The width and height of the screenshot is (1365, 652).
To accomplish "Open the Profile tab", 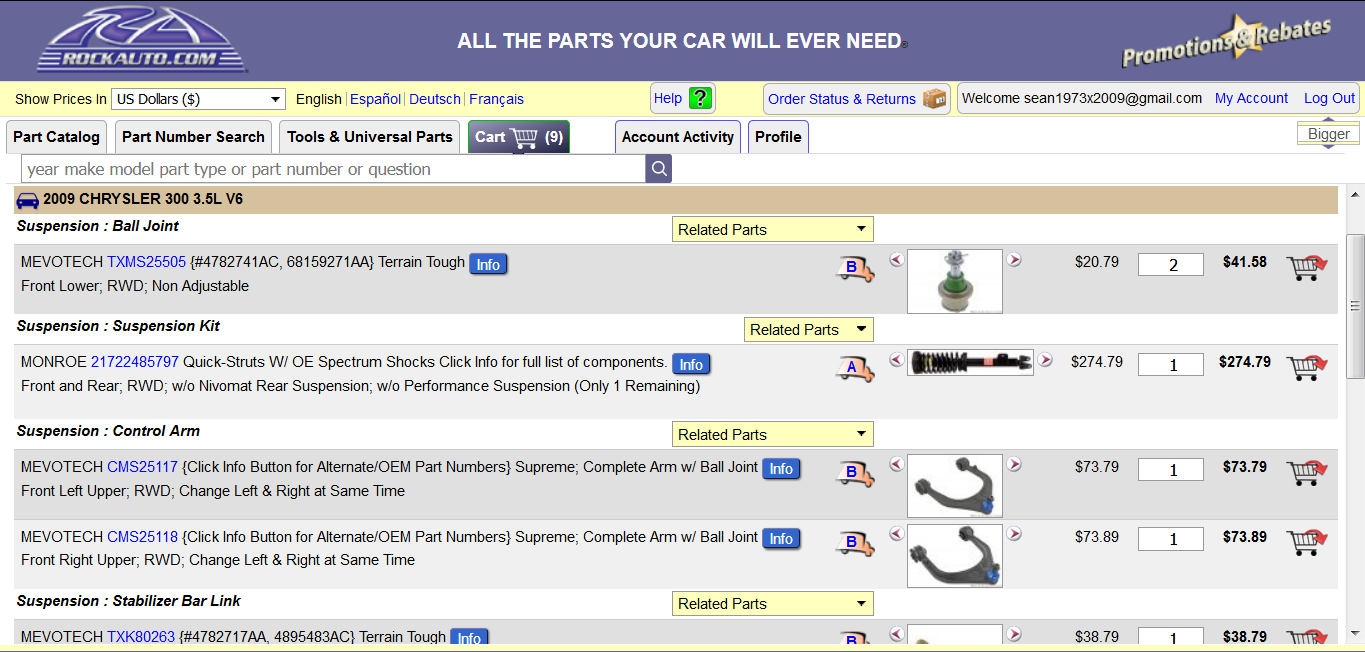I will click(778, 137).
